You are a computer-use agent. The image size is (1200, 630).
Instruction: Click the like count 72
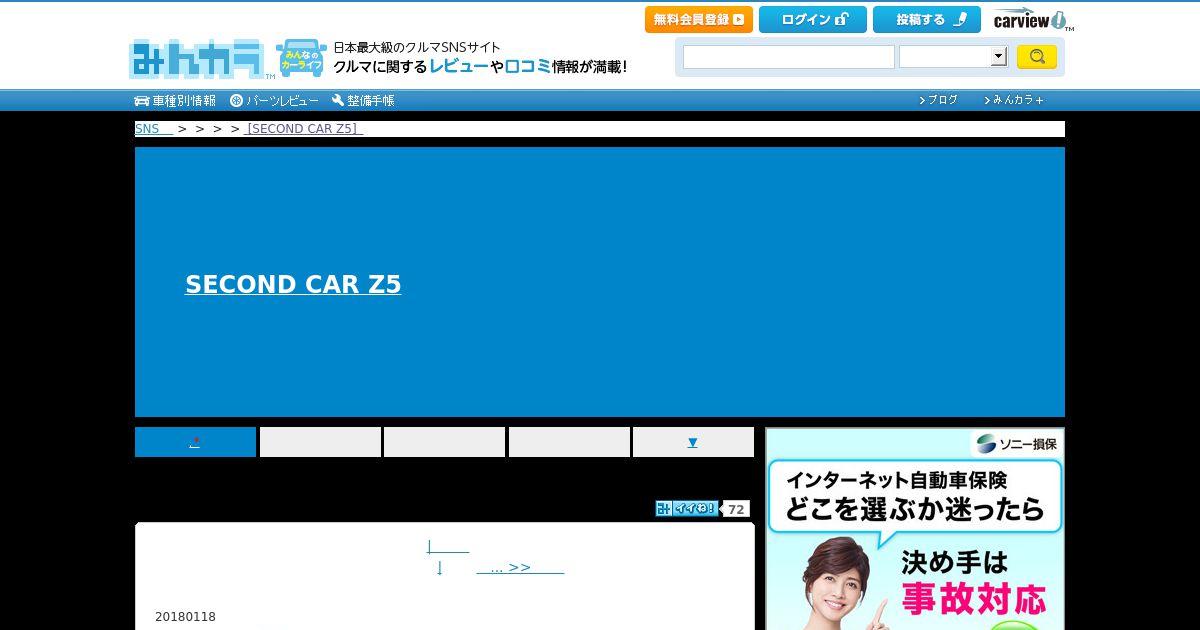pyautogui.click(x=736, y=509)
